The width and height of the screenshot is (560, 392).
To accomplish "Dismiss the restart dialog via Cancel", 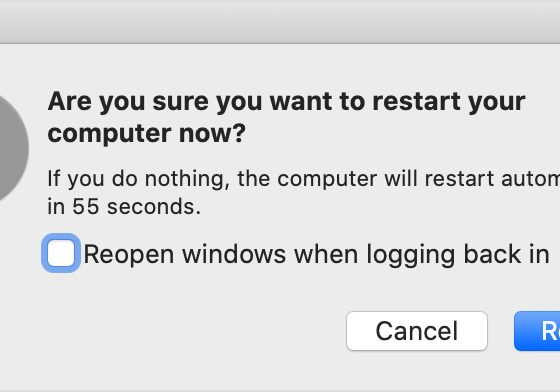I will pyautogui.click(x=417, y=331).
